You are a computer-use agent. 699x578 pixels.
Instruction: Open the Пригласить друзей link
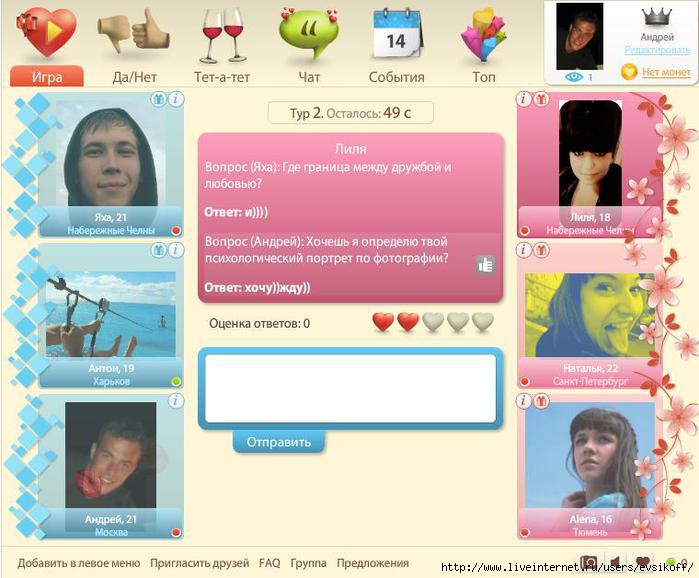pyautogui.click(x=199, y=563)
